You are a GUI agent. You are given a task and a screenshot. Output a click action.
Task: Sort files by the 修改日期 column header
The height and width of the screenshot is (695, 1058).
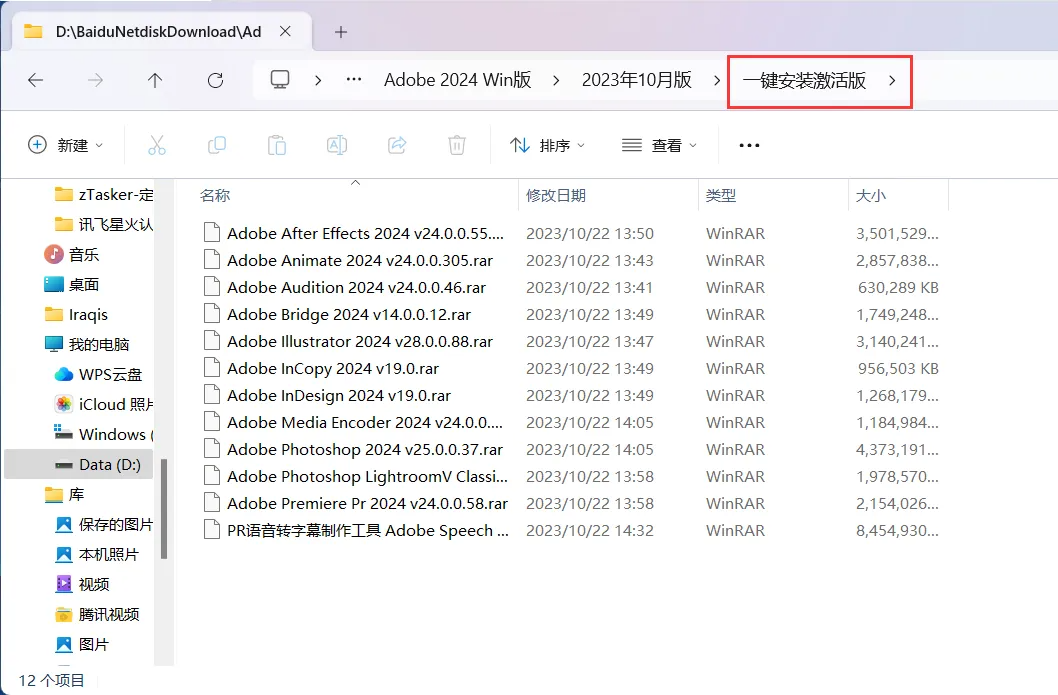(555, 195)
